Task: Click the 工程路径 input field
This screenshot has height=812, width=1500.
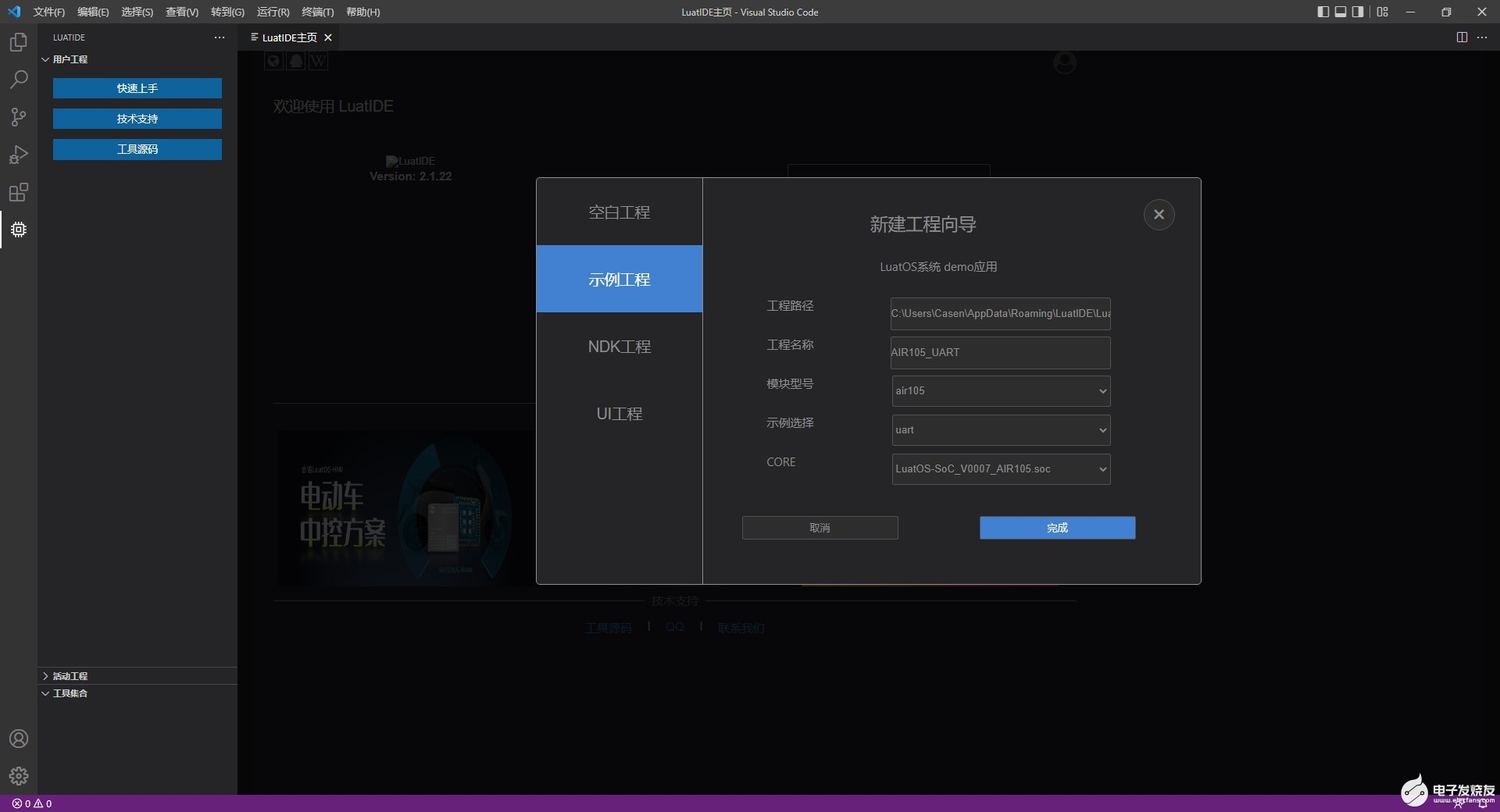Action: tap(1001, 313)
